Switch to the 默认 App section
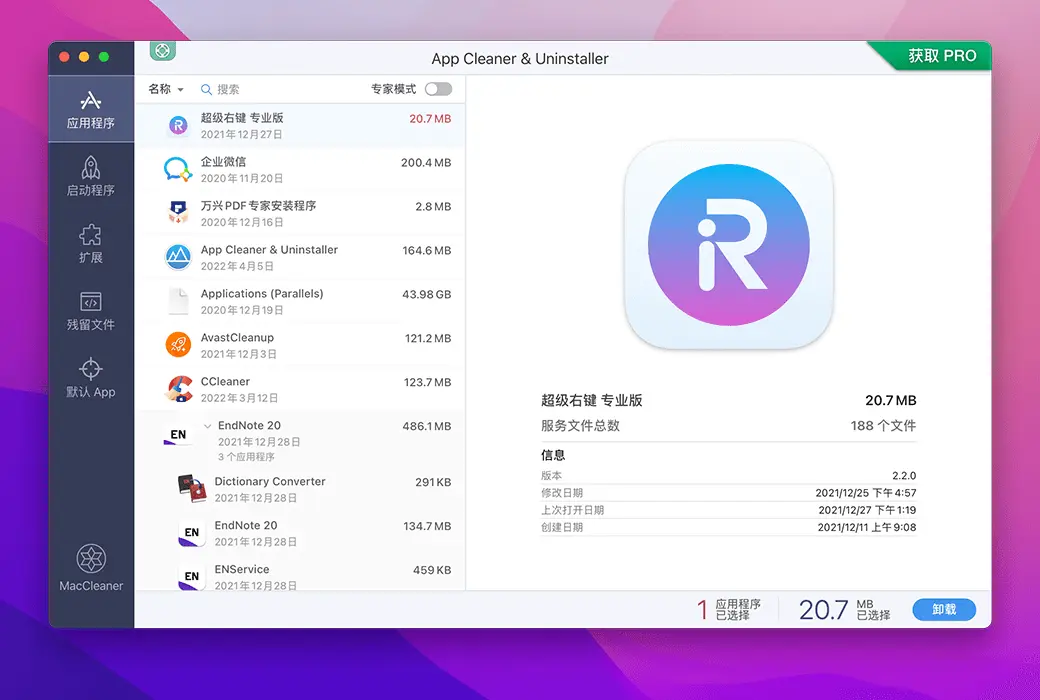Viewport: 1040px width, 700px height. click(91, 378)
